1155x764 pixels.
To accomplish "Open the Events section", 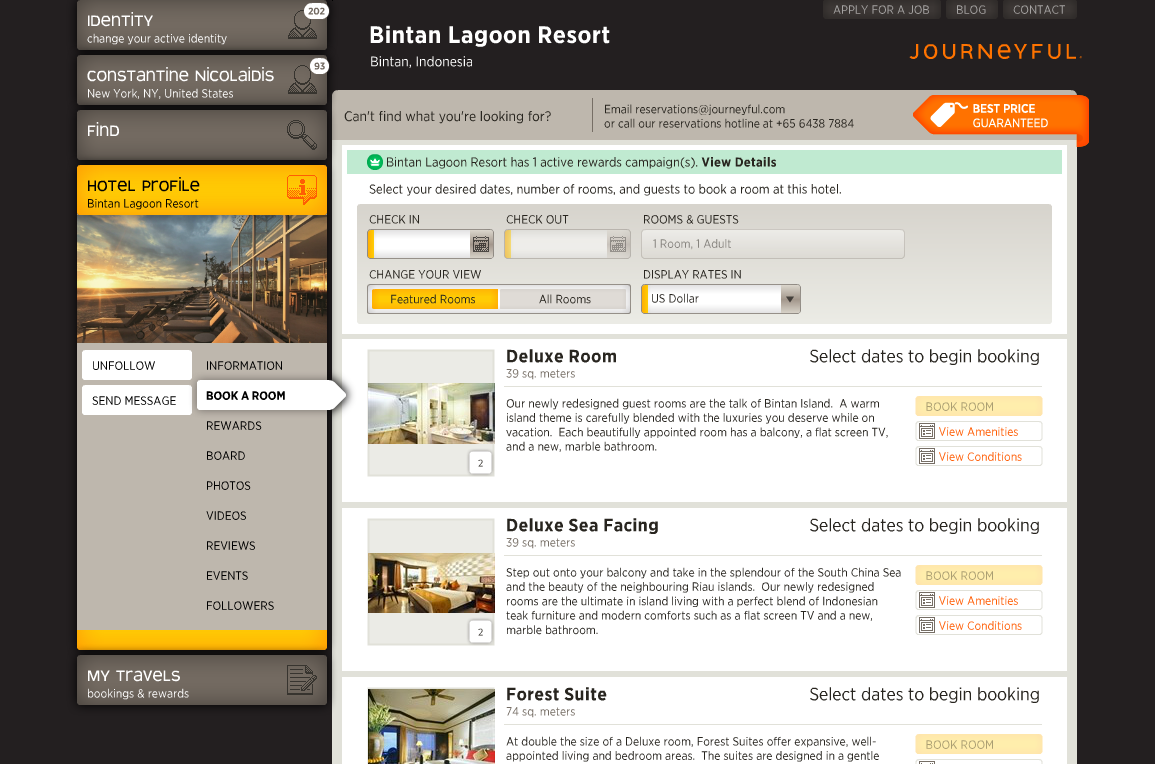I will (227, 576).
